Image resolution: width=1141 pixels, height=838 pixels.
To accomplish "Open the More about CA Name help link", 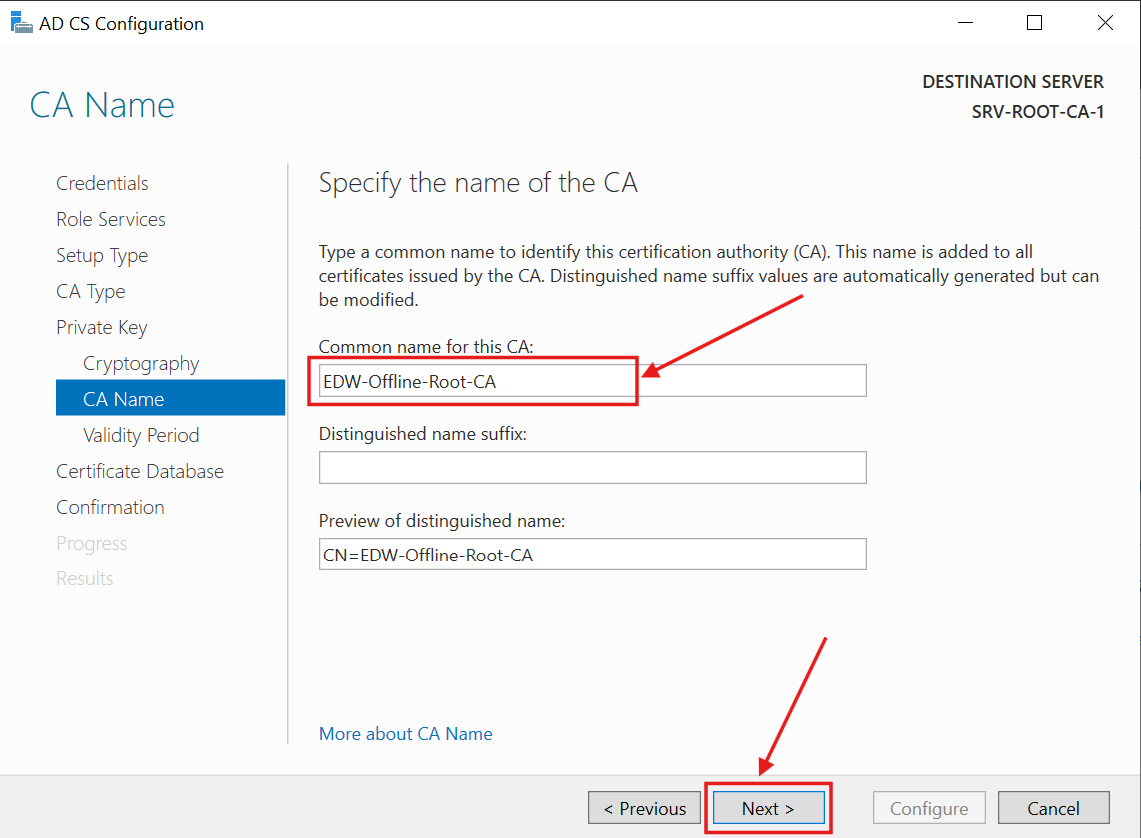I will pyautogui.click(x=405, y=733).
